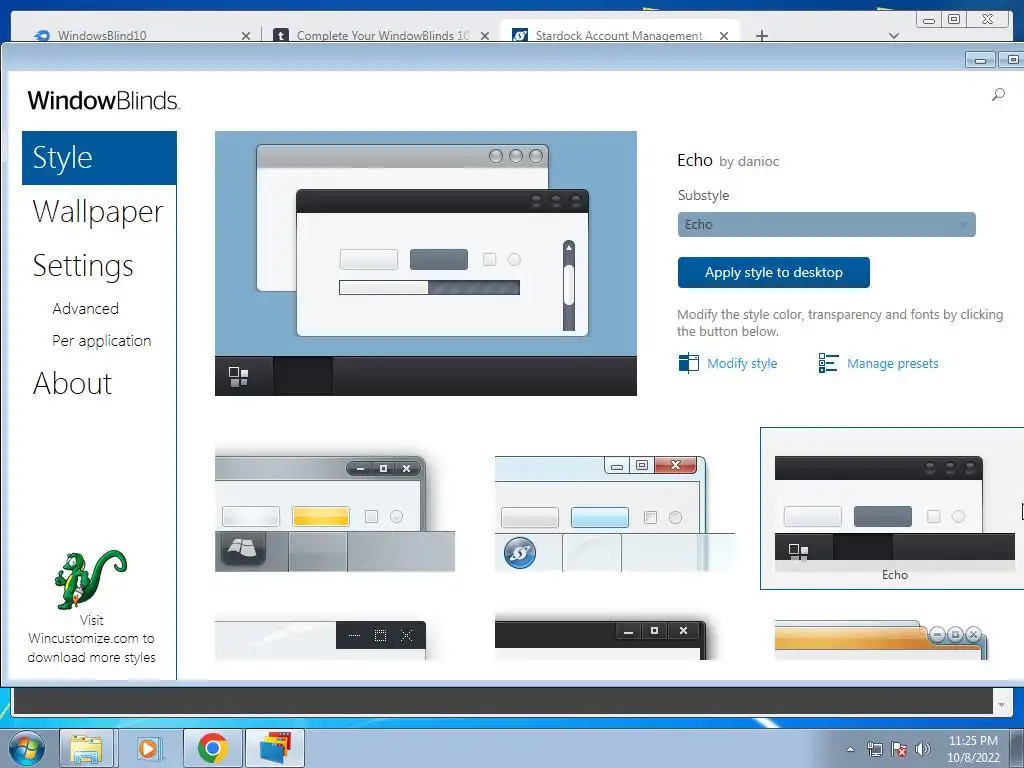1024x768 pixels.
Task: Select the white style with dark caption buttons
Action: point(321,640)
